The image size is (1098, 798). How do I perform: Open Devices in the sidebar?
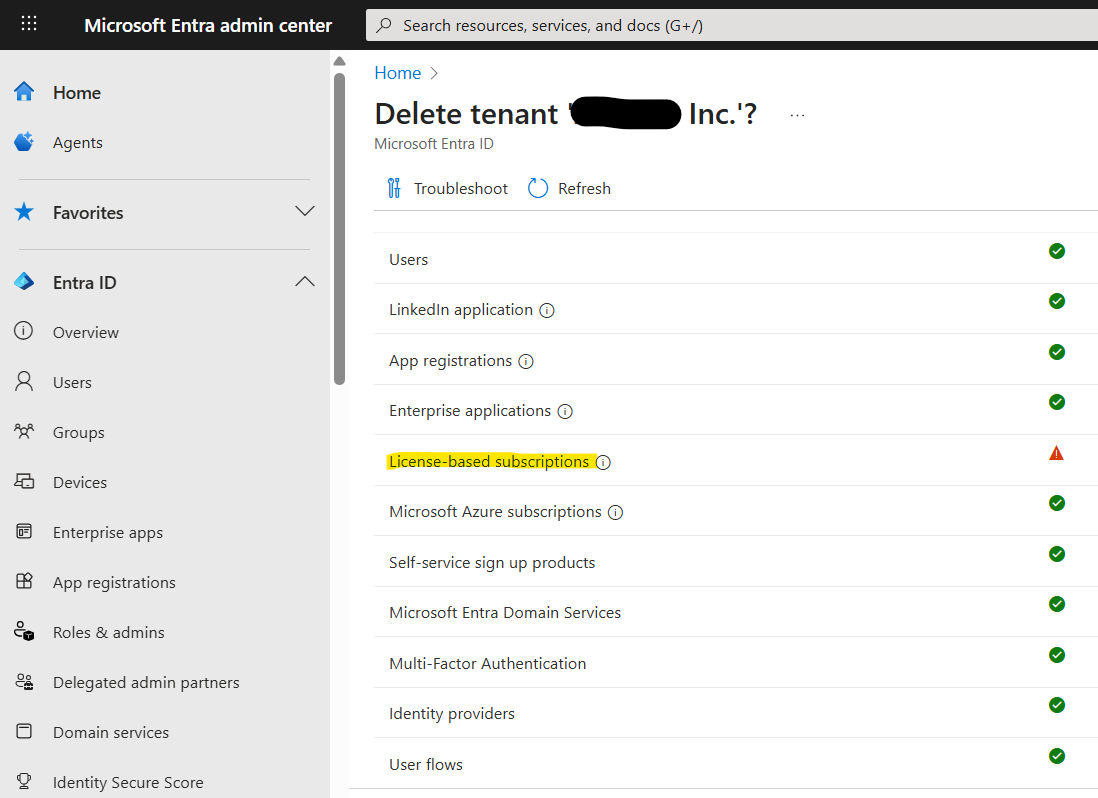click(x=80, y=482)
